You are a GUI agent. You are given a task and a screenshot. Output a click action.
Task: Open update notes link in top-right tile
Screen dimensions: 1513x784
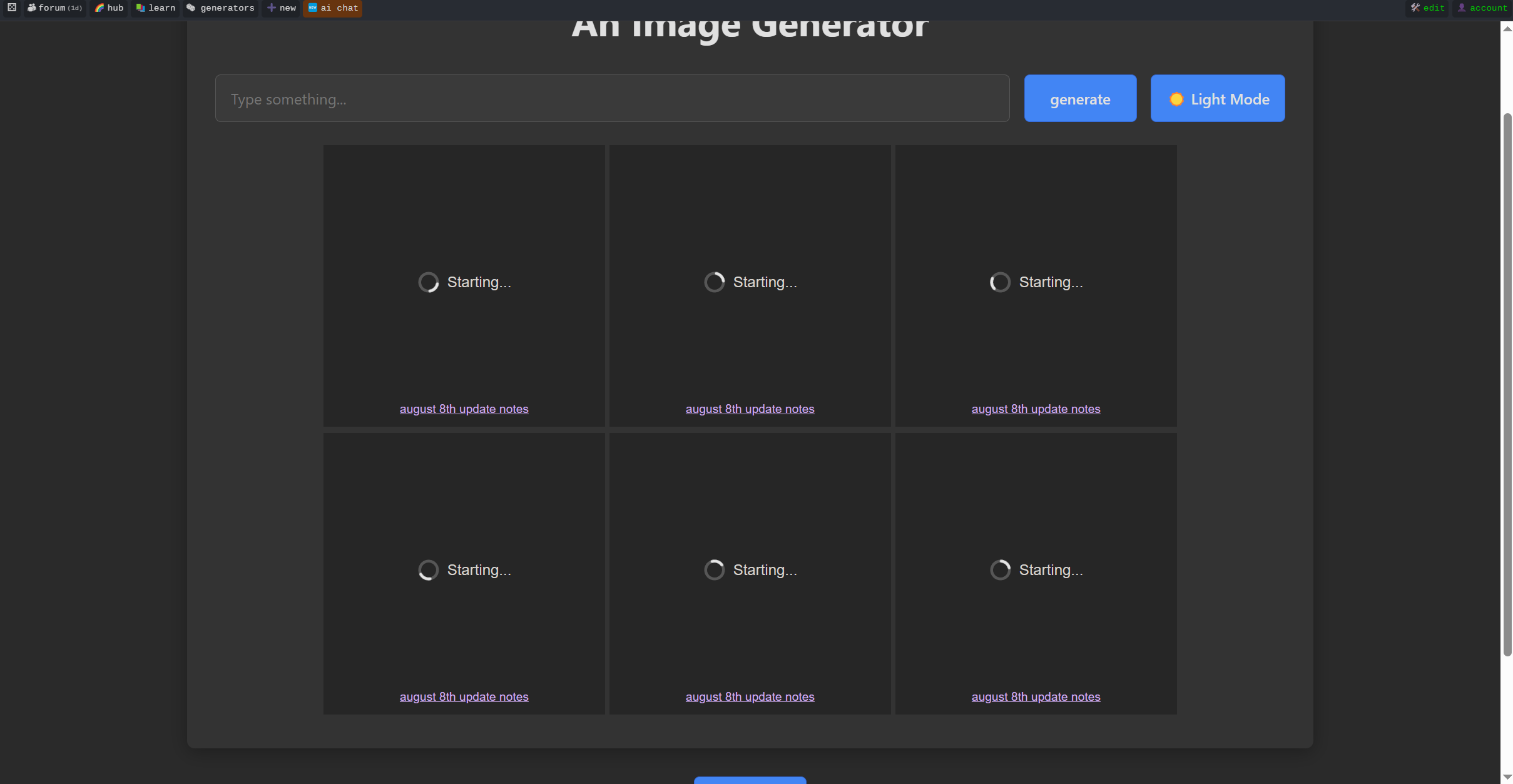(x=1036, y=409)
